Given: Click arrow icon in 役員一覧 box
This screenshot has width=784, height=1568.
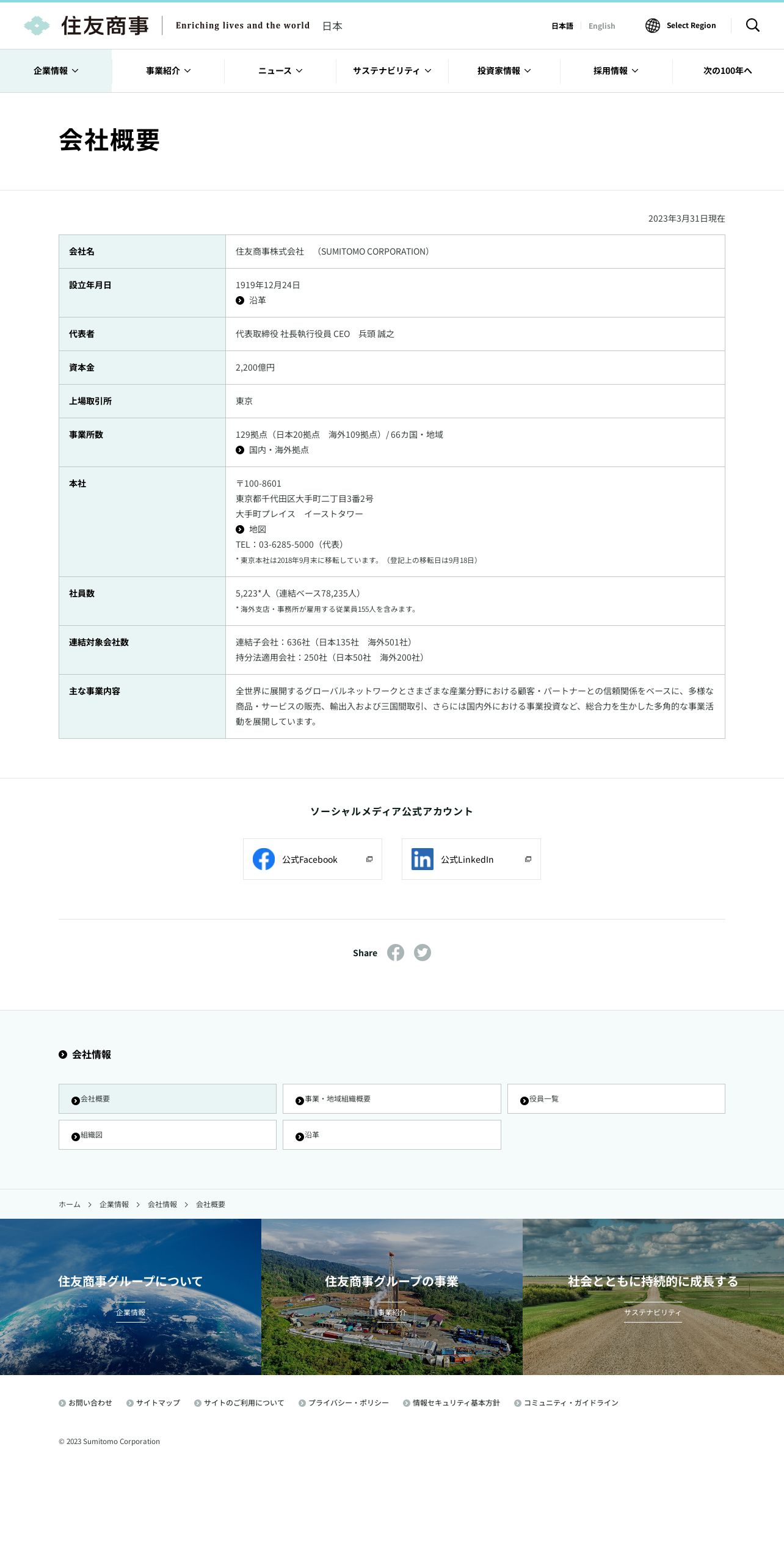Looking at the screenshot, I should [x=524, y=1100].
